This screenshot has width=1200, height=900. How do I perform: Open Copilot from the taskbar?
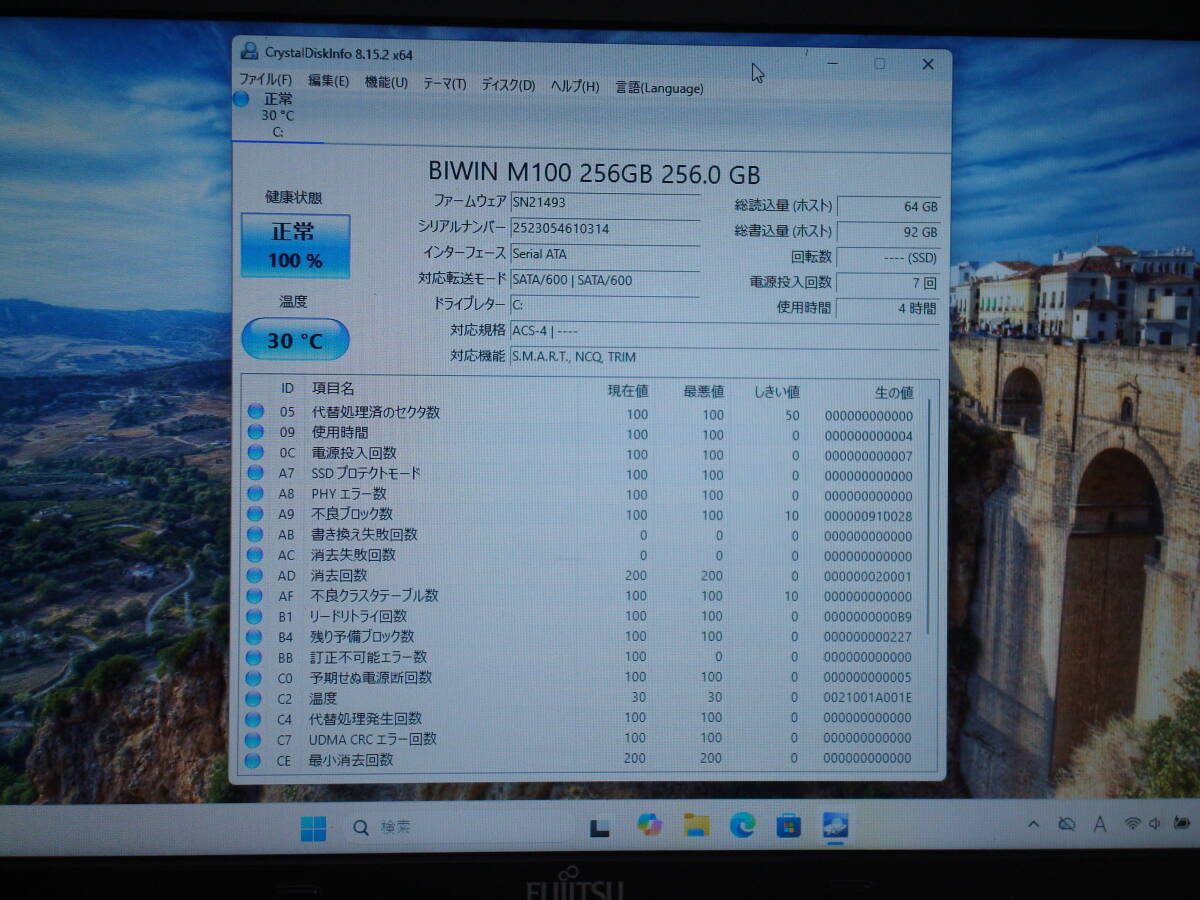[x=650, y=825]
